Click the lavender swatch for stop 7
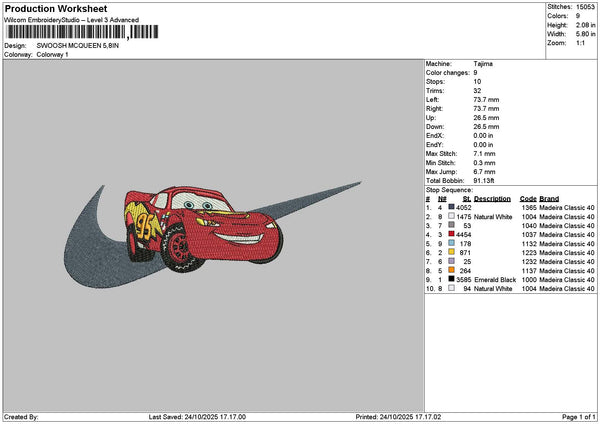 click(452, 261)
